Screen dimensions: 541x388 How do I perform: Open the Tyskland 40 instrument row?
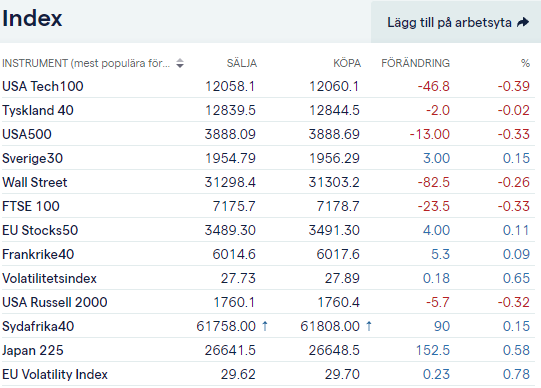click(268, 110)
